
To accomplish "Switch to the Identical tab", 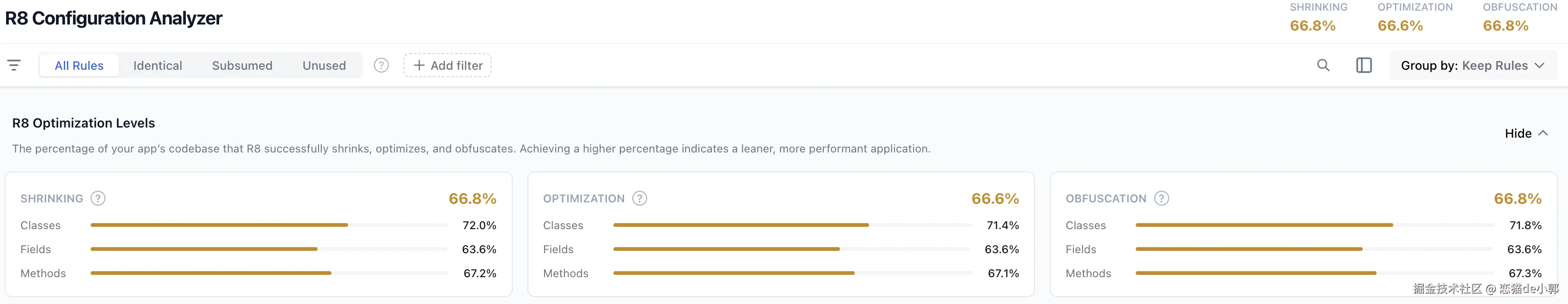I will click(x=158, y=65).
